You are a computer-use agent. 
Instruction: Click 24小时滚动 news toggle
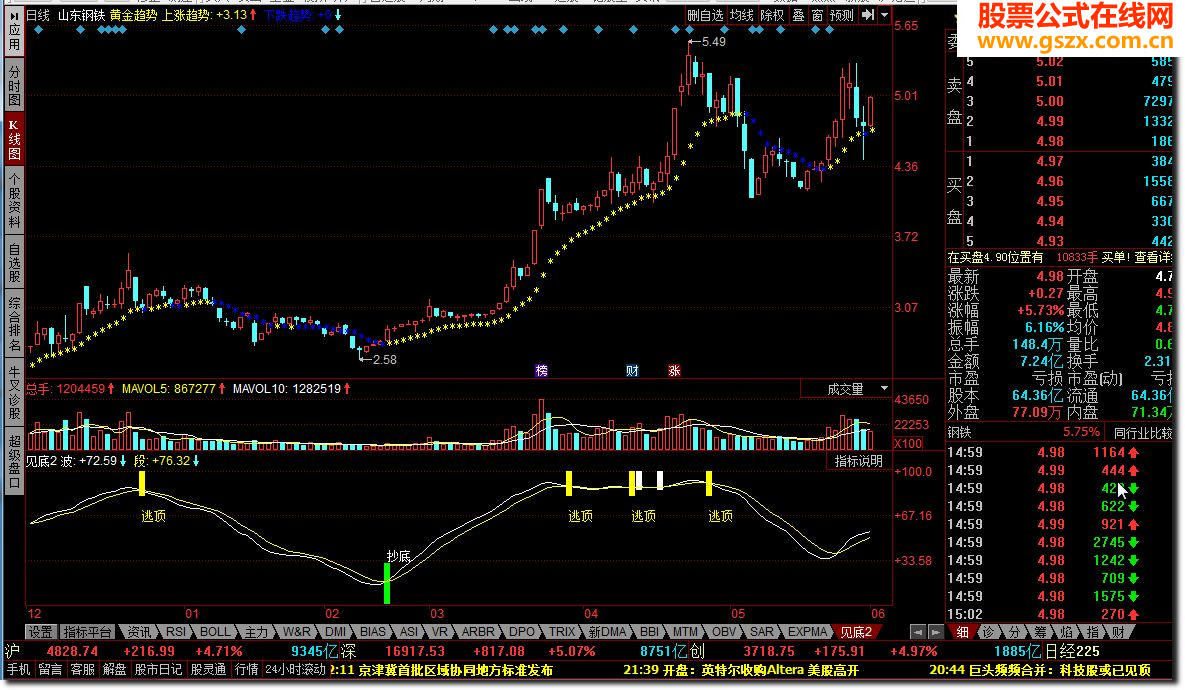coord(295,670)
